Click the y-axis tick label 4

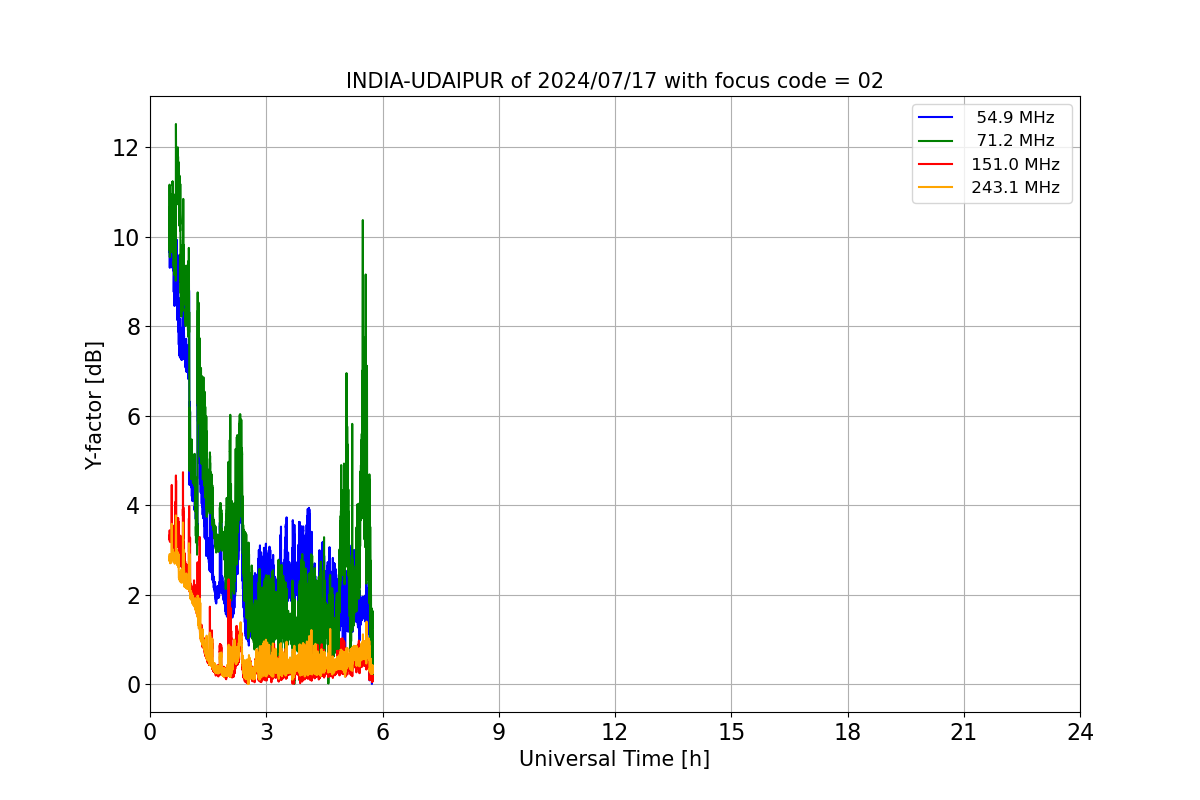[134, 506]
